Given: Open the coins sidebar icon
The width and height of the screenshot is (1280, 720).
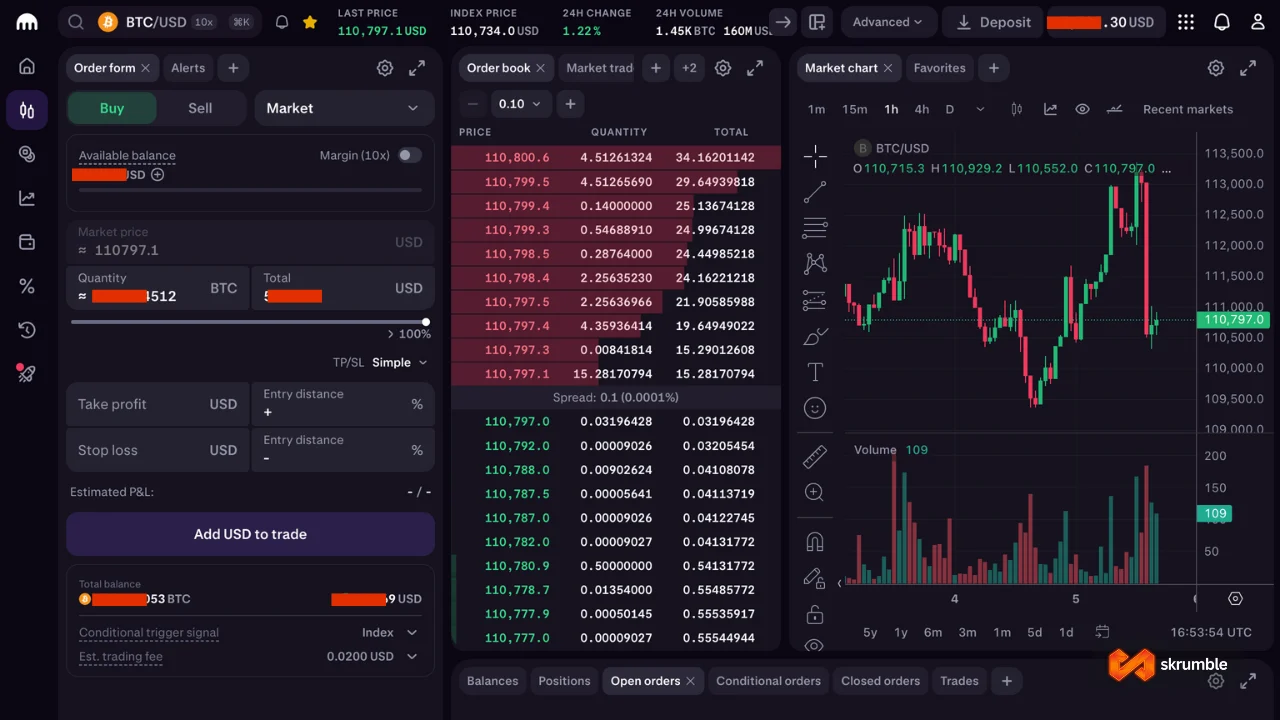Looking at the screenshot, I should click(x=27, y=154).
